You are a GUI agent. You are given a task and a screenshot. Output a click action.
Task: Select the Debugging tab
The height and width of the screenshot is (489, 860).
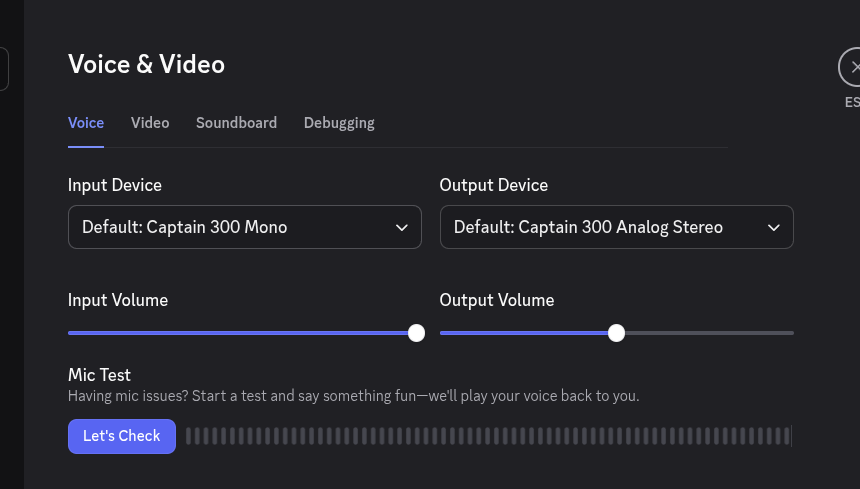pos(339,123)
